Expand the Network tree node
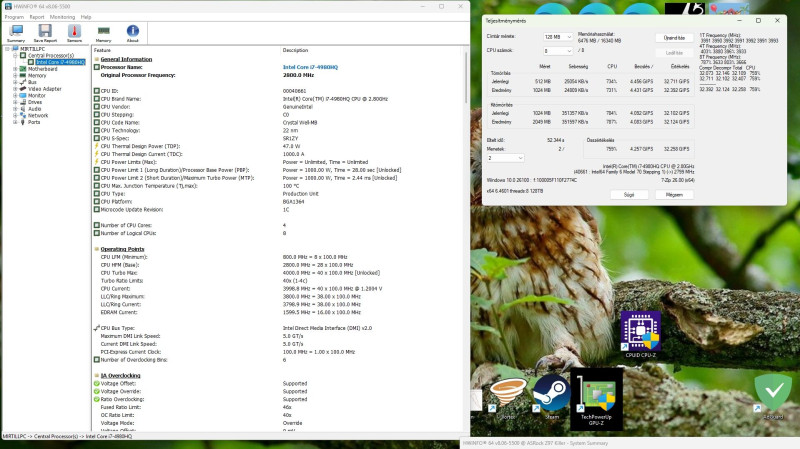This screenshot has width=800, height=449. pos(15,115)
